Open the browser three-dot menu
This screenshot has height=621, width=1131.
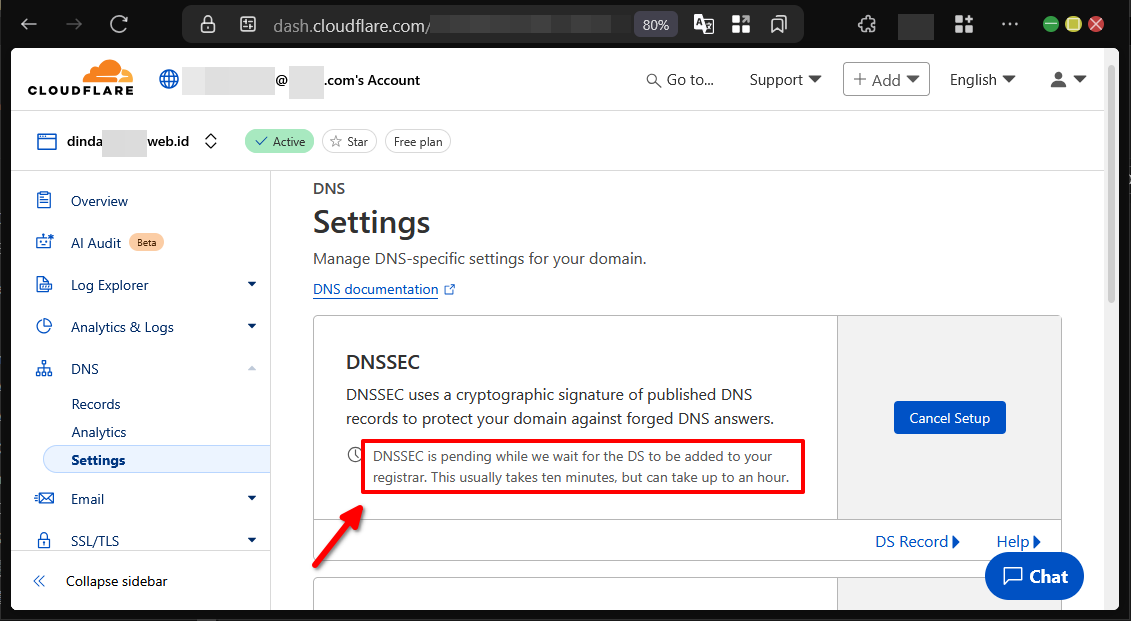[1010, 25]
